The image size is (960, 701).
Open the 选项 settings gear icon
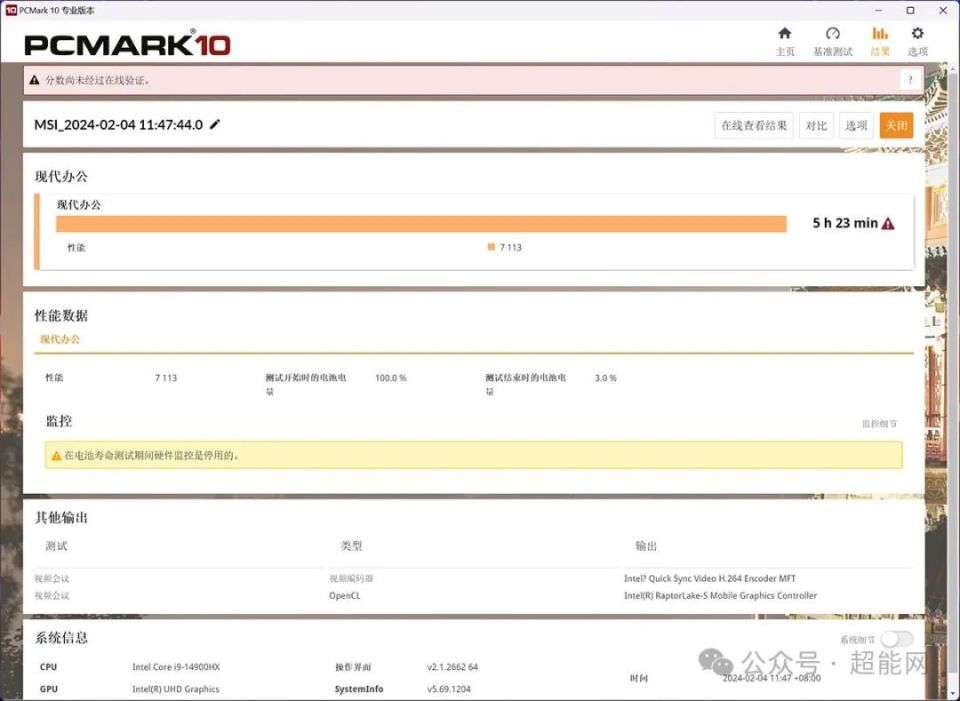(917, 34)
